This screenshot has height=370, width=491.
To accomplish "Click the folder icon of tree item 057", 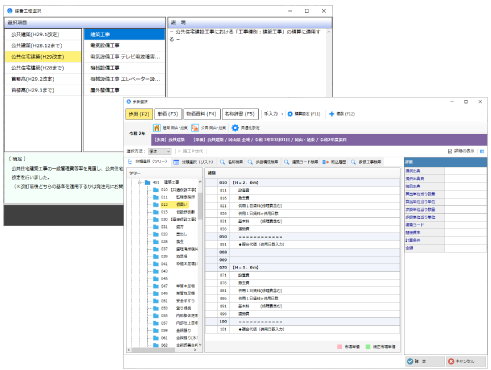I will coord(155,323).
